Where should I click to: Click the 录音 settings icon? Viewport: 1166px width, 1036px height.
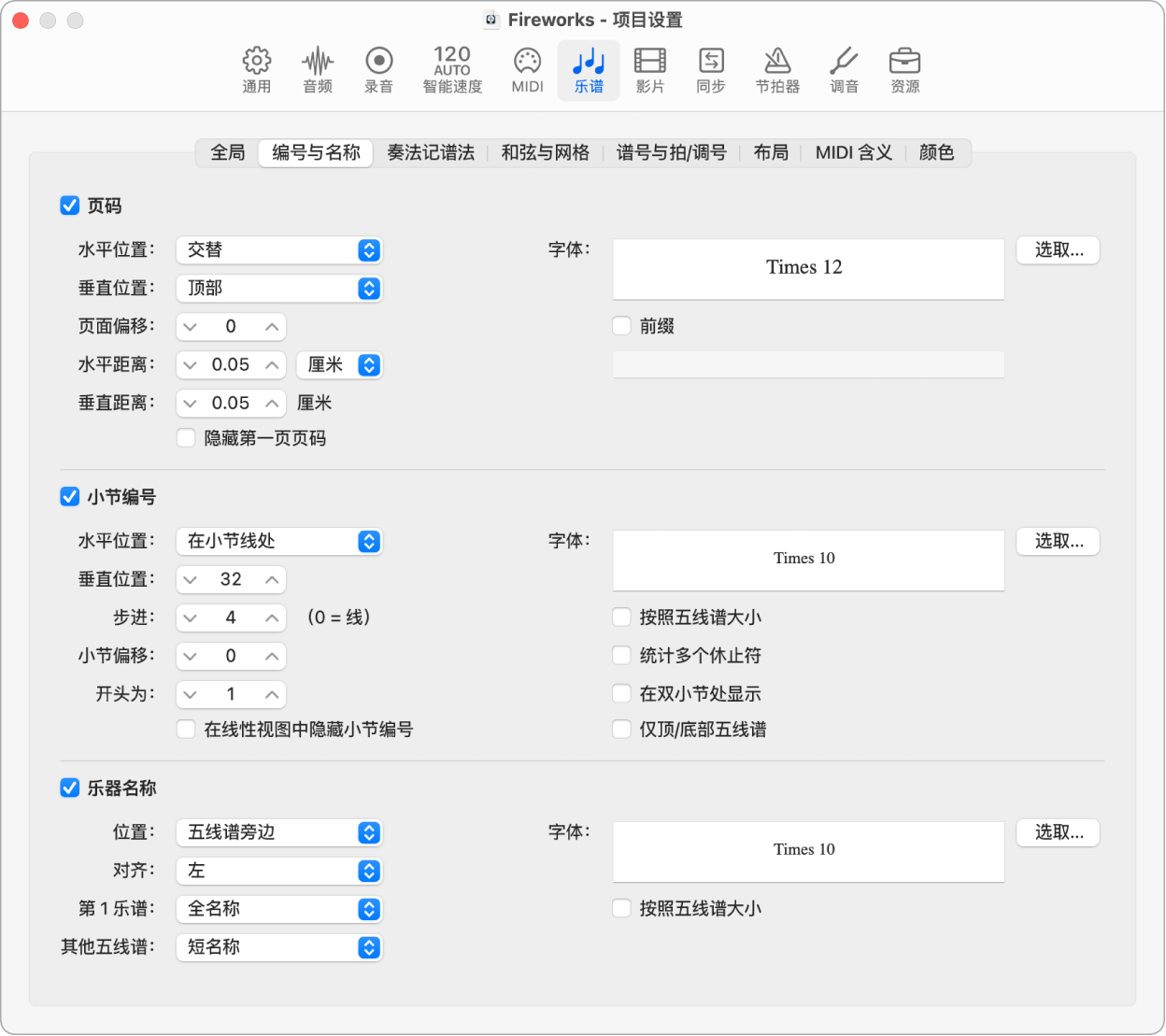point(378,69)
